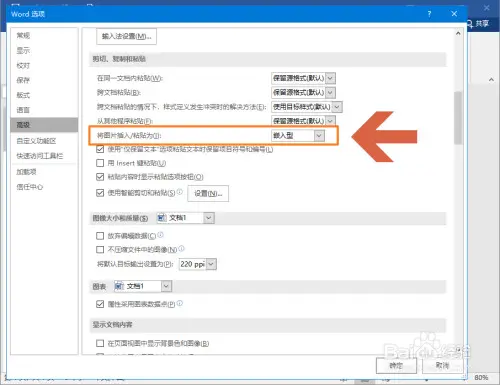This screenshot has height=385, width=500.
Task: Click 剪切、复制和粘贴 section heading
Action: [119, 59]
